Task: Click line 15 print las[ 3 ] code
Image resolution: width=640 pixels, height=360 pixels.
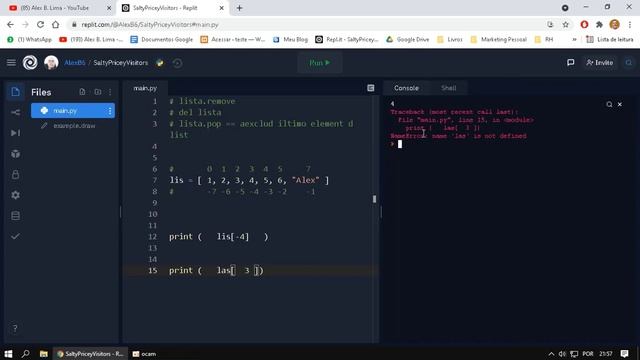Action: [216, 270]
